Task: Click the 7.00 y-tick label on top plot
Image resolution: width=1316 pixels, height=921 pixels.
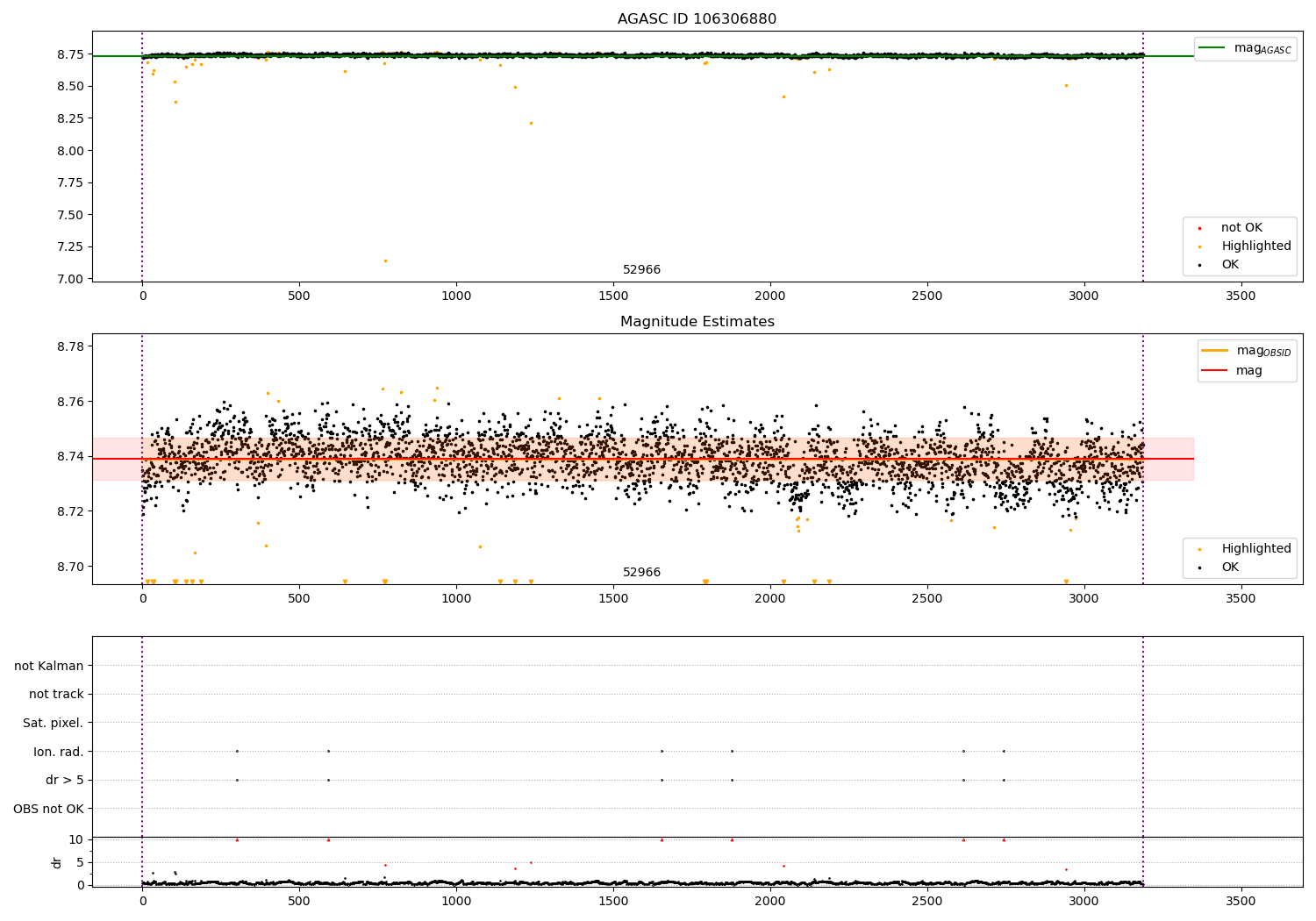Action: point(69,279)
